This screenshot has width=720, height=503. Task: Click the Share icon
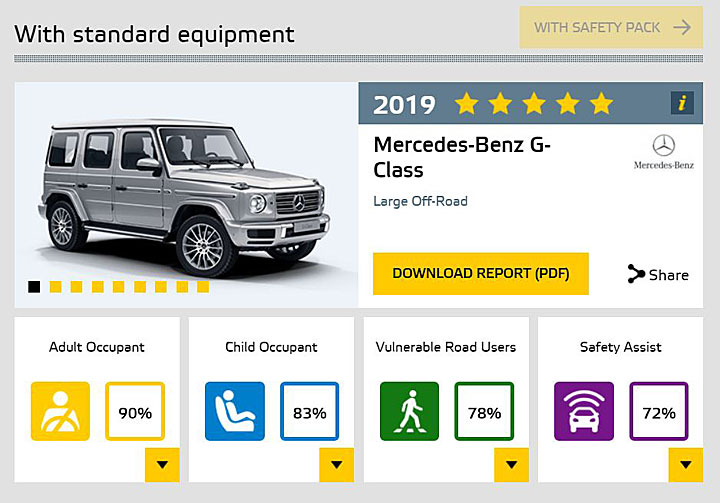[636, 274]
